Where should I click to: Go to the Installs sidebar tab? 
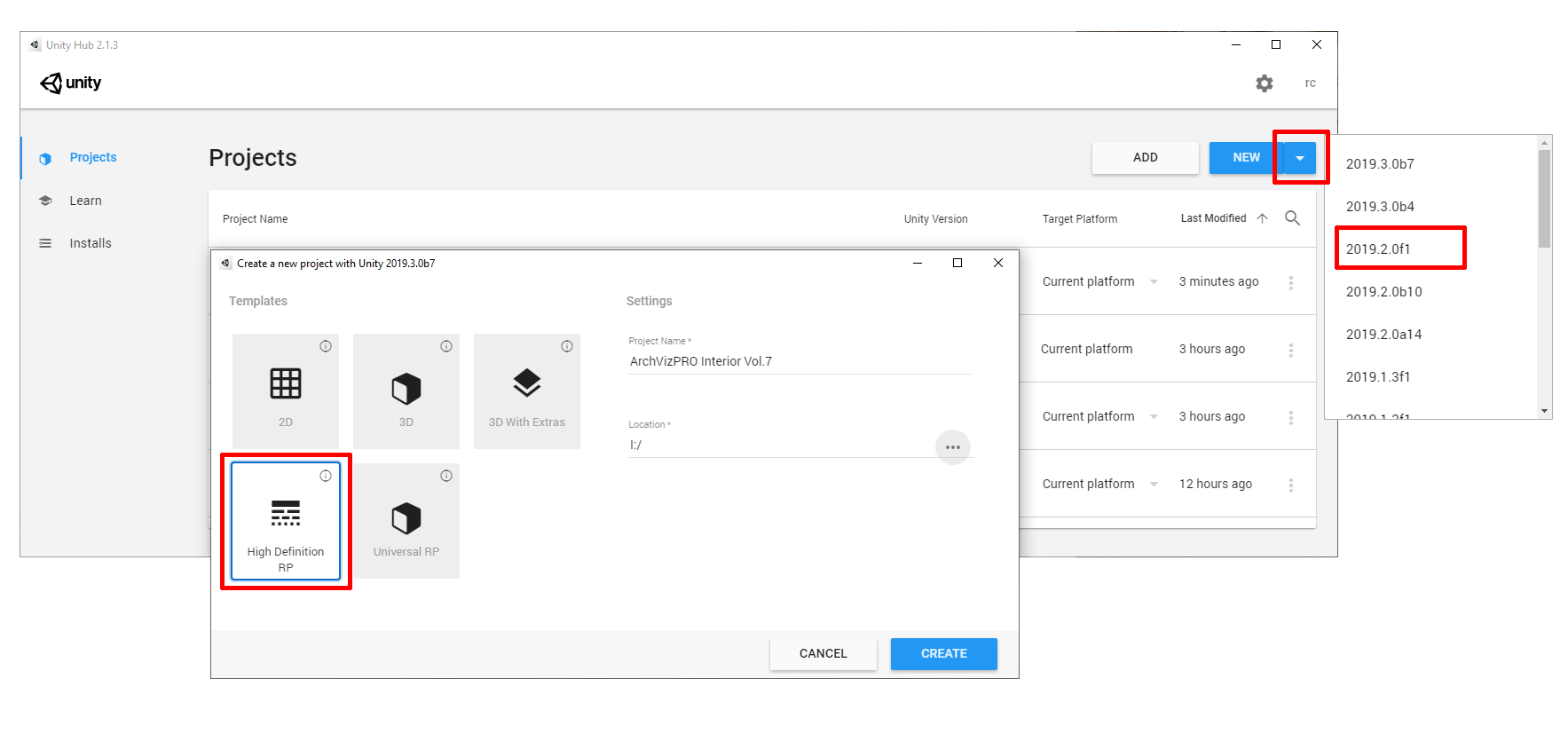90,243
